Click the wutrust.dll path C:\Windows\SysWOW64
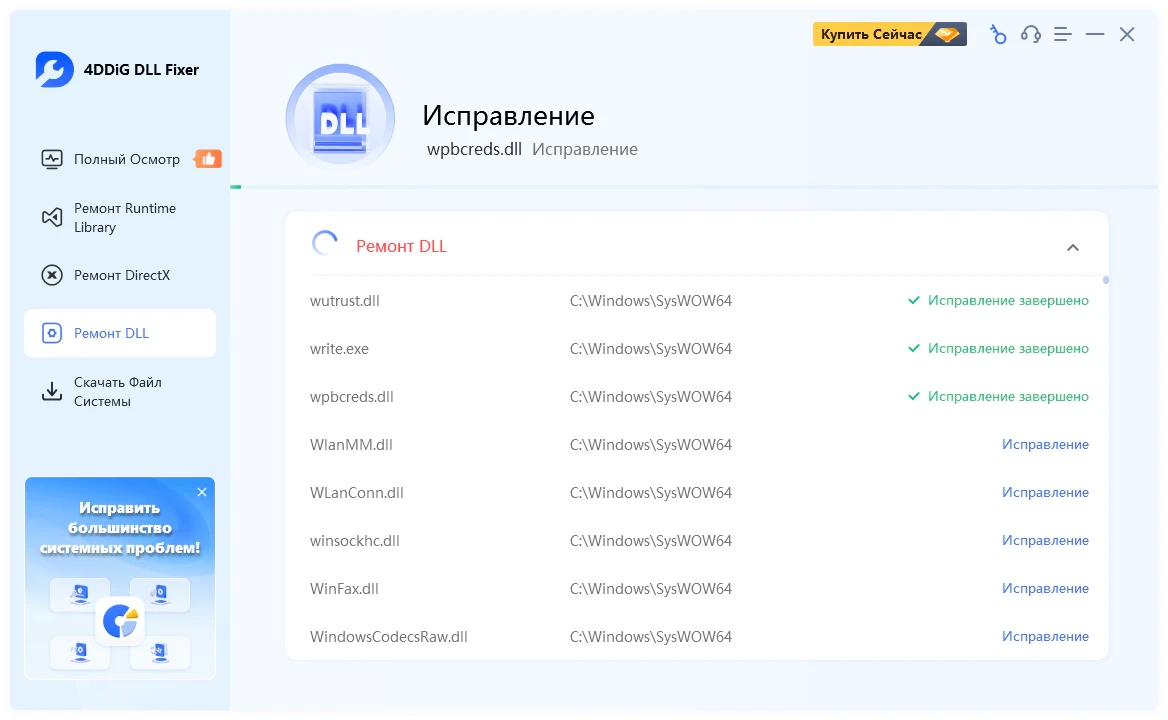Screen dimensions: 1168x720 651,301
